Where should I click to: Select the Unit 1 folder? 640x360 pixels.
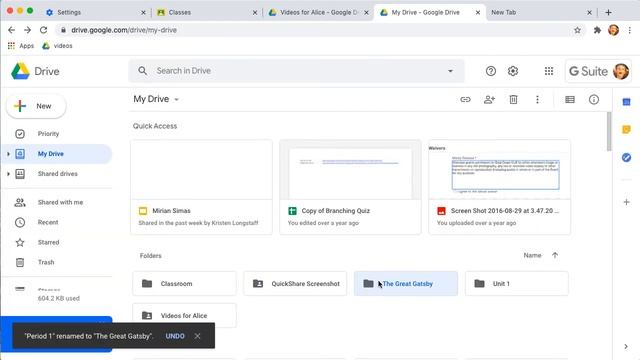pos(517,283)
